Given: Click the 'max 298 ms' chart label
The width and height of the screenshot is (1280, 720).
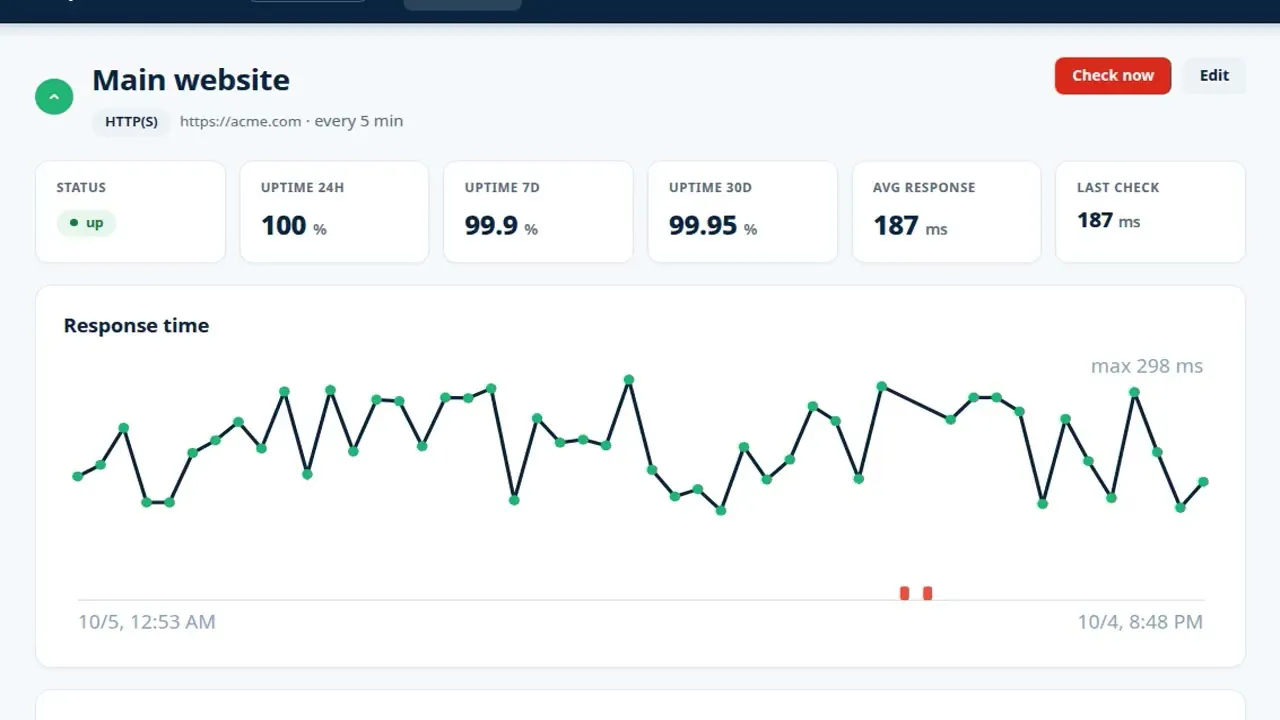Looking at the screenshot, I should tap(1147, 366).
